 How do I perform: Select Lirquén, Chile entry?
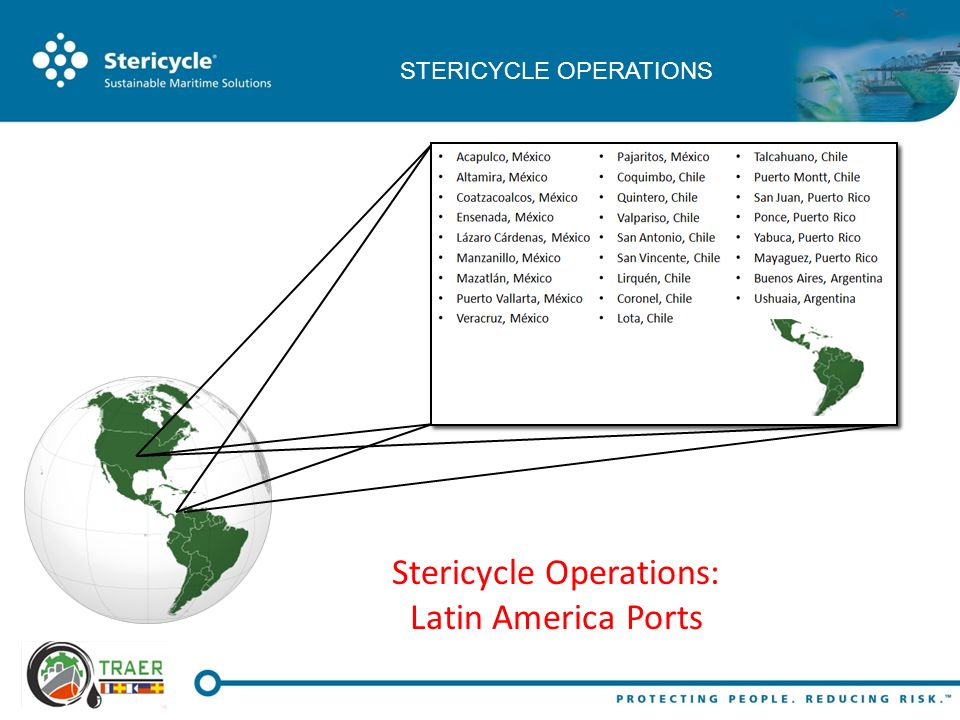[x=653, y=278]
